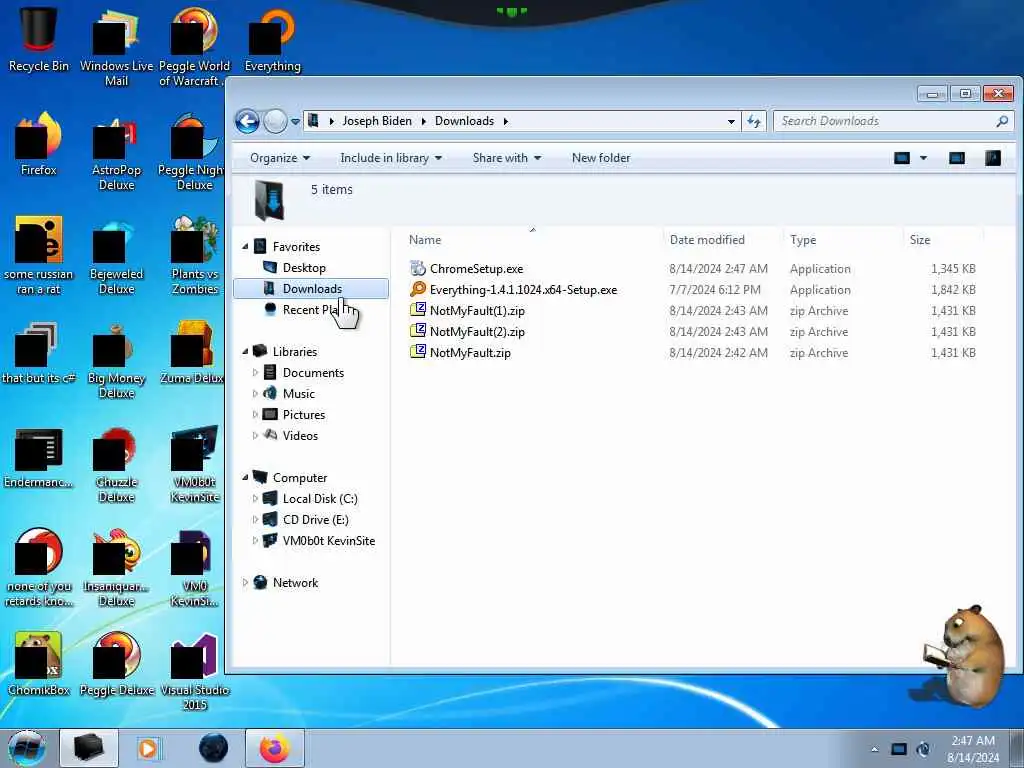
Task: Select the Windows Live Mail desktop icon
Action: coord(116,47)
